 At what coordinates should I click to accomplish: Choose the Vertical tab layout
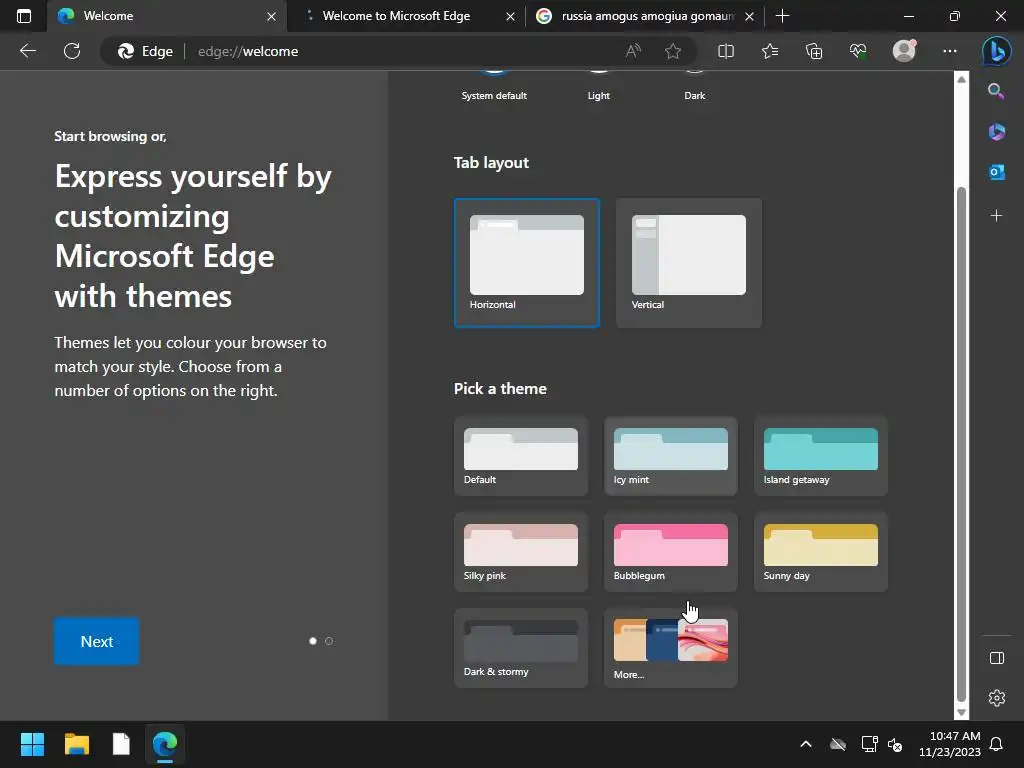coord(688,263)
